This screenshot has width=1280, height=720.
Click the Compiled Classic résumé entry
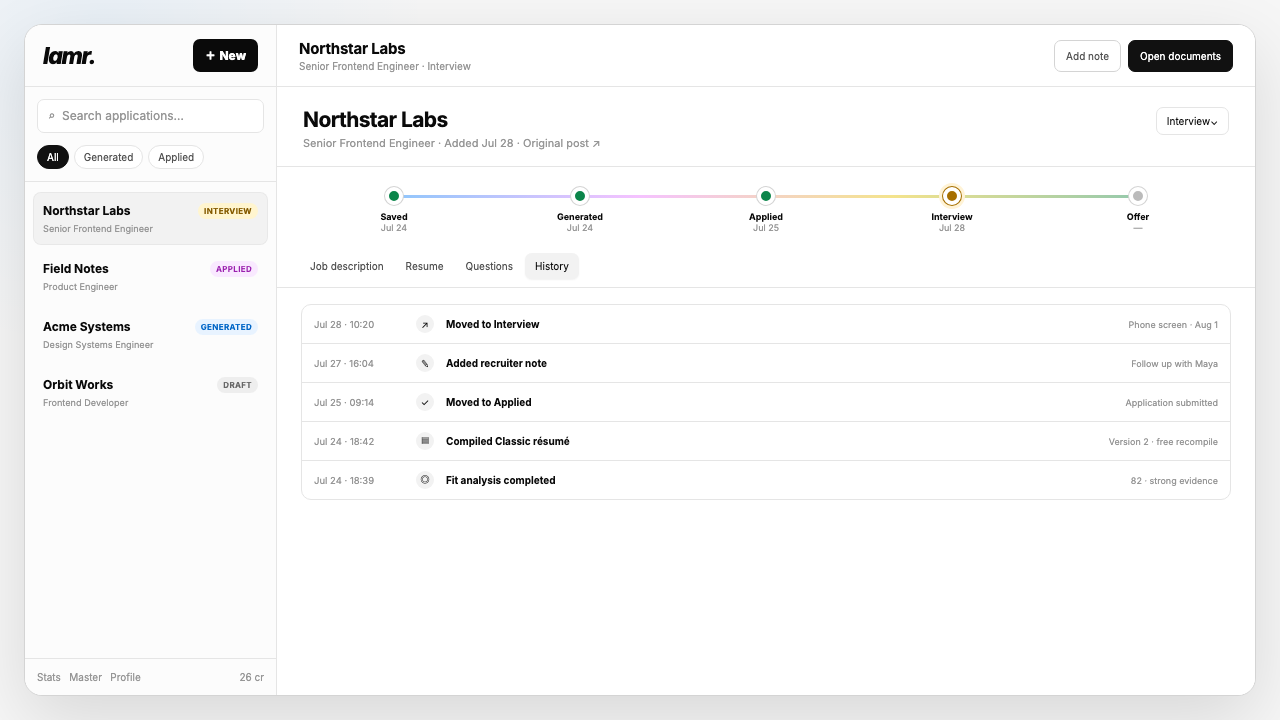pyautogui.click(x=766, y=441)
